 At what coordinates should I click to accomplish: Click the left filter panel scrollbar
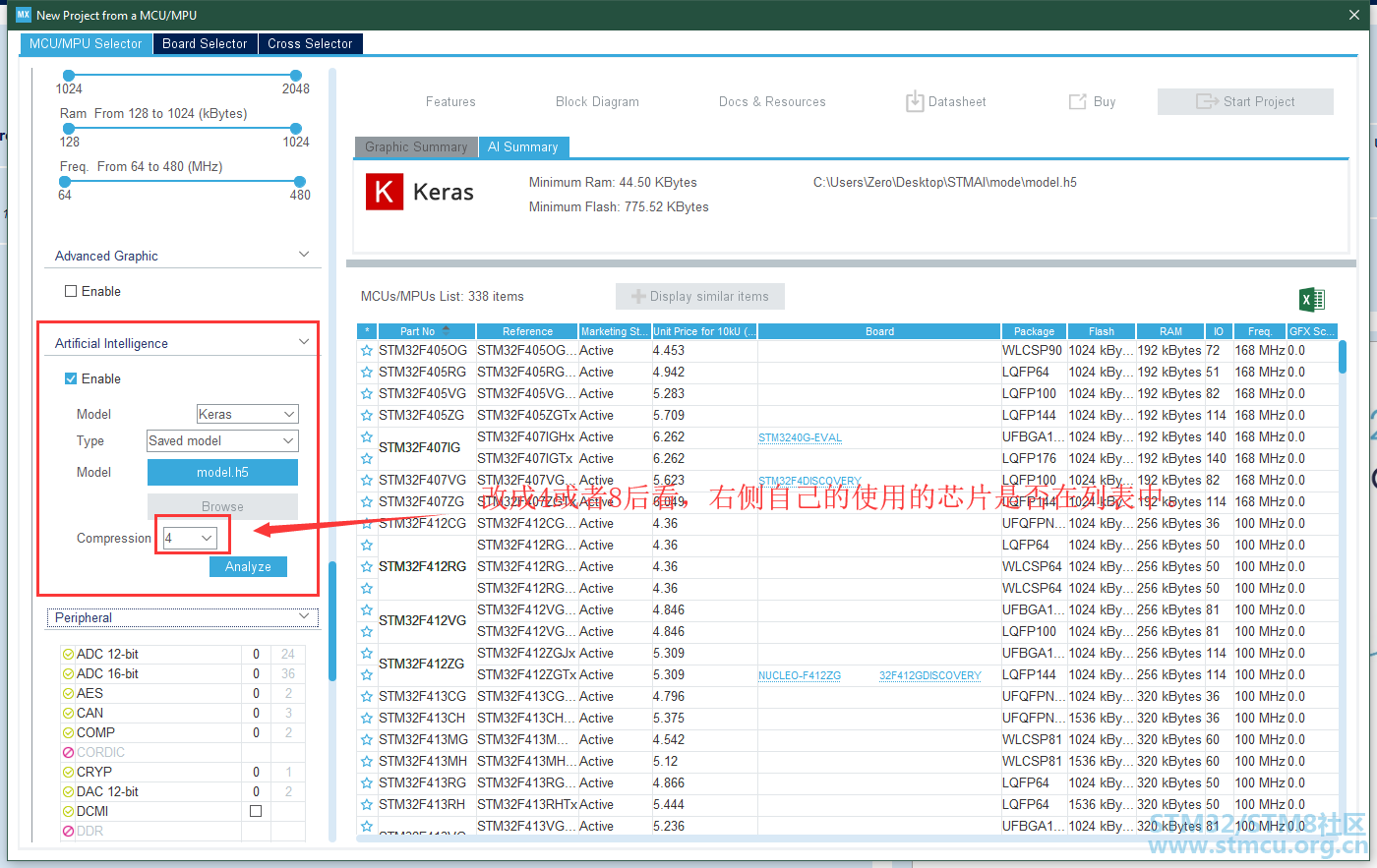click(332, 620)
